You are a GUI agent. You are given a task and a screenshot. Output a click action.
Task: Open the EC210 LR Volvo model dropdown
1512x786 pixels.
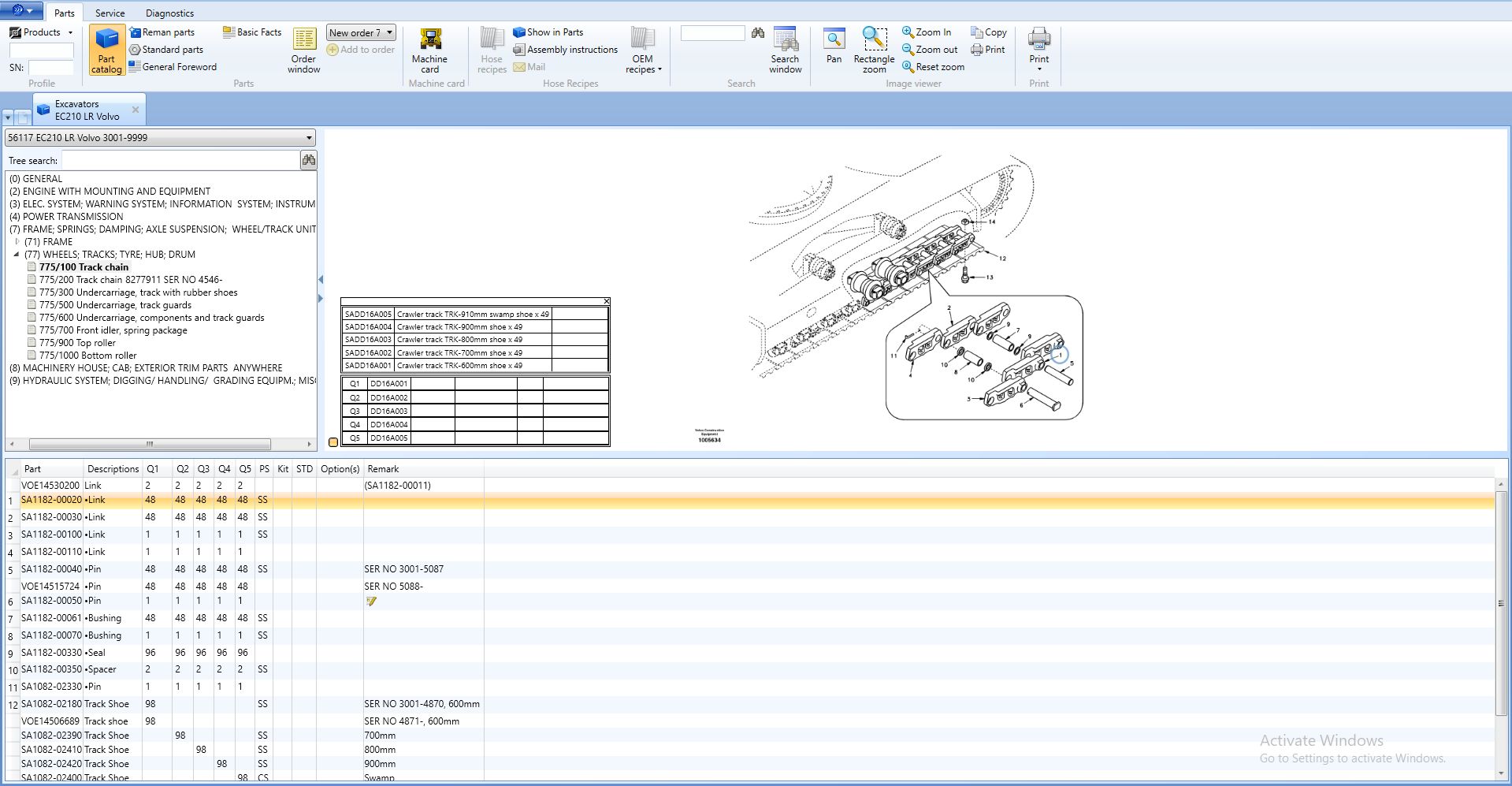[x=309, y=138]
